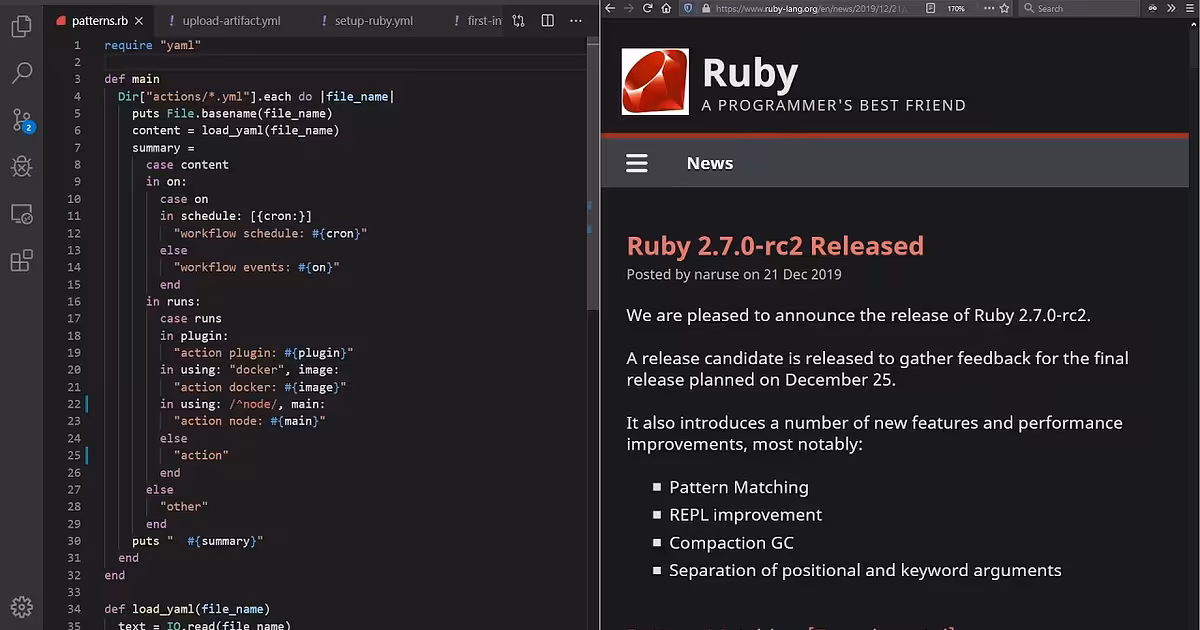Toggle Reader View in the browser
Viewport: 1200px width, 630px height.
(x=931, y=8)
